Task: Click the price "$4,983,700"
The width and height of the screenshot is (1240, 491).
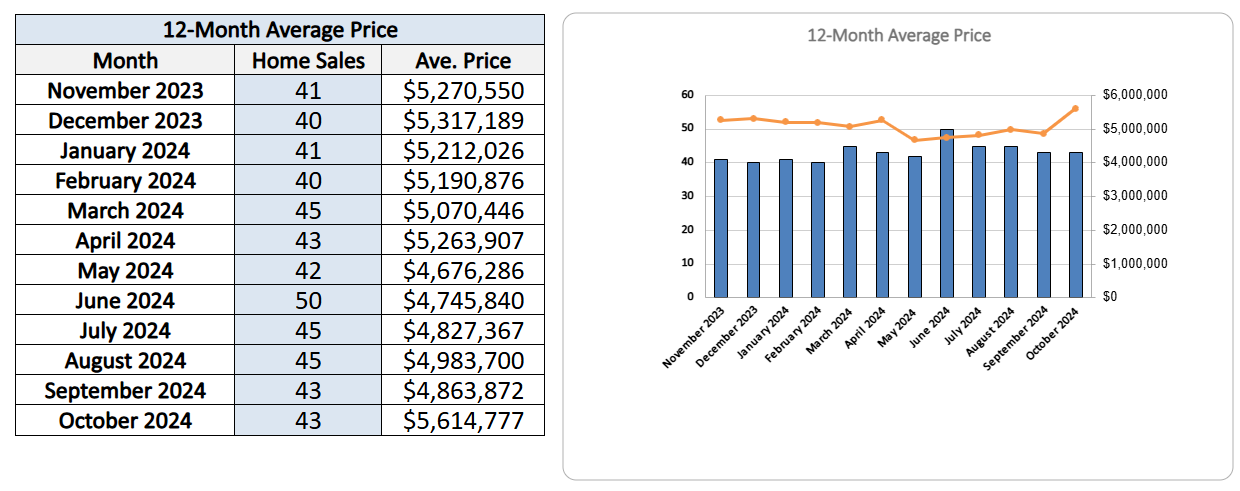Action: click(x=463, y=360)
